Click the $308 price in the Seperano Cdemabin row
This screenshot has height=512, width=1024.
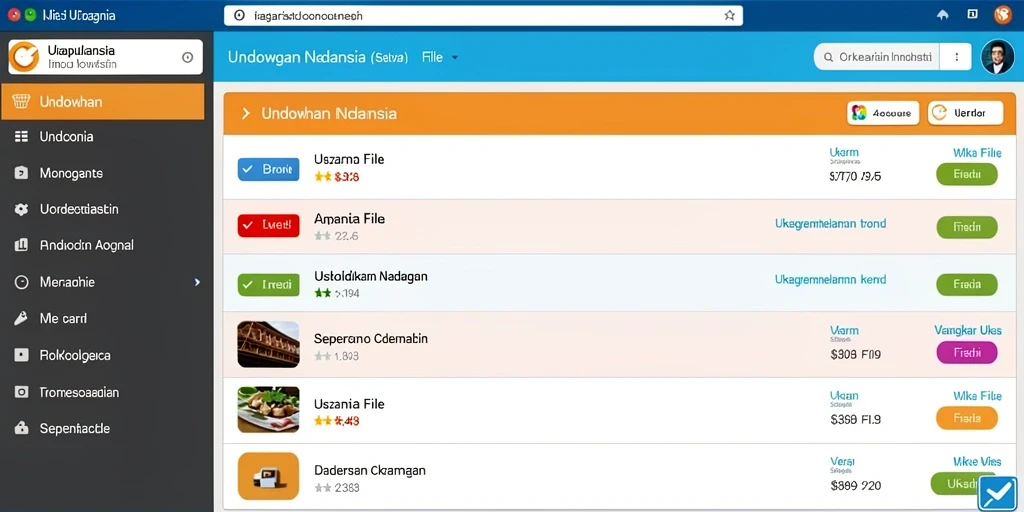(856, 355)
